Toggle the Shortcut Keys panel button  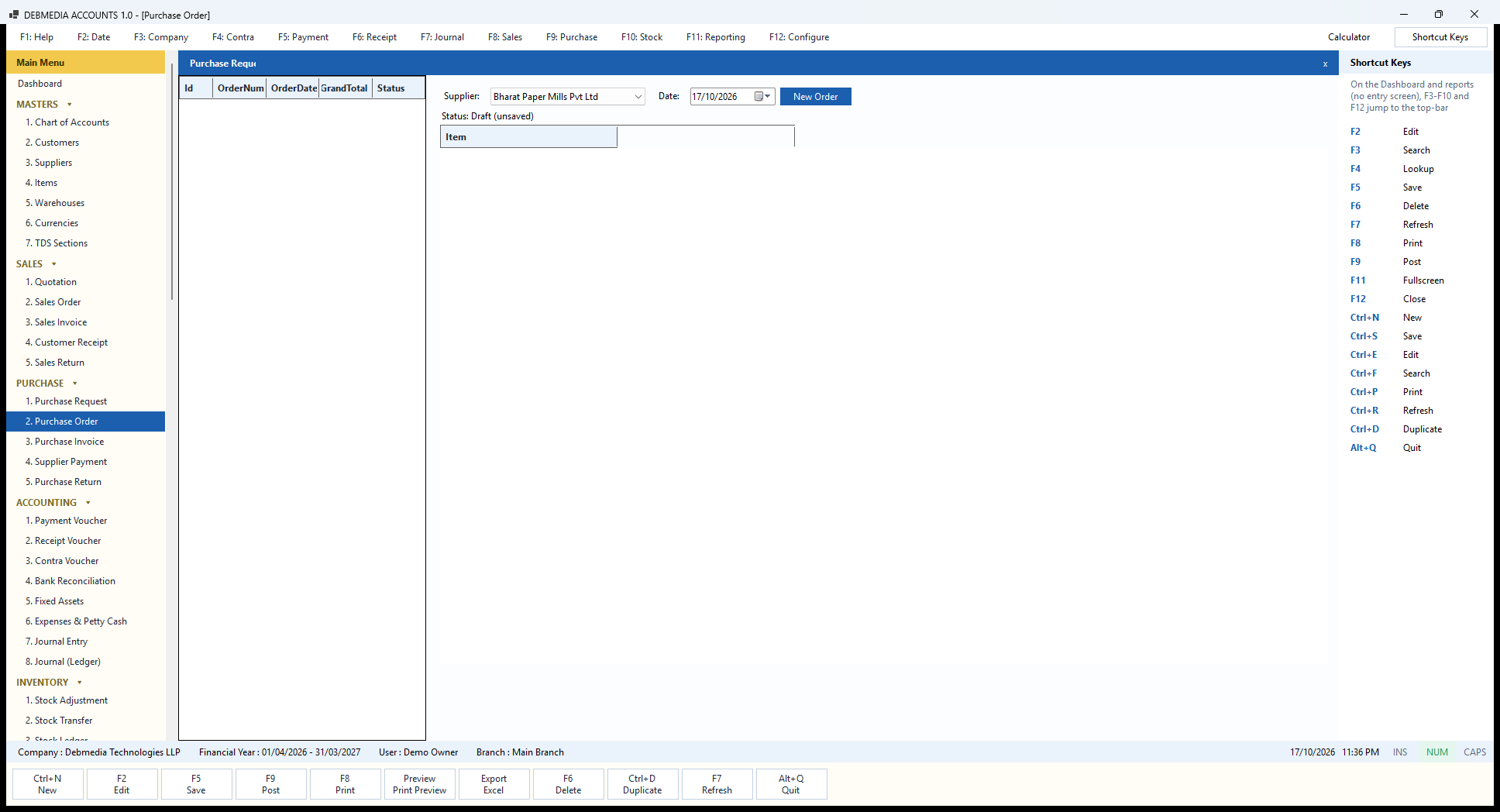tap(1440, 37)
